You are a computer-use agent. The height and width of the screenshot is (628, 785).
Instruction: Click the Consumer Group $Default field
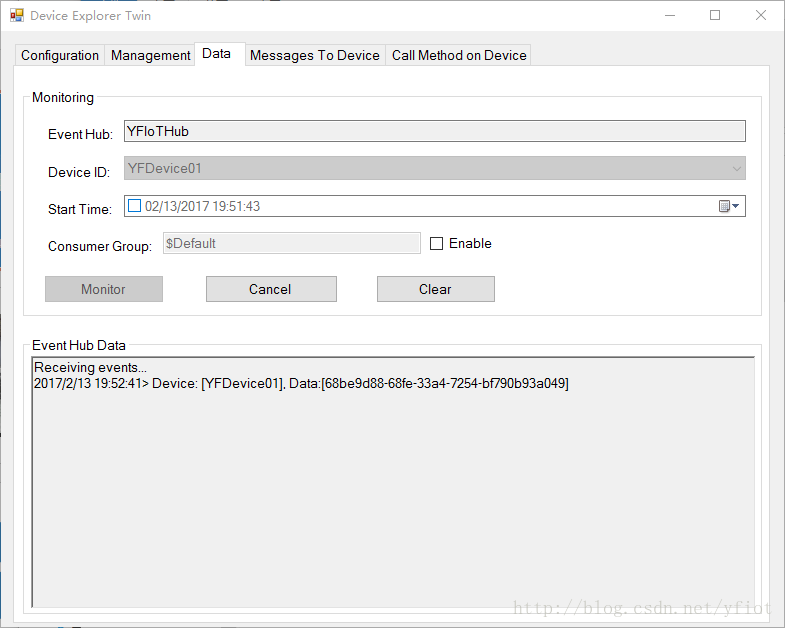pyautogui.click(x=291, y=243)
